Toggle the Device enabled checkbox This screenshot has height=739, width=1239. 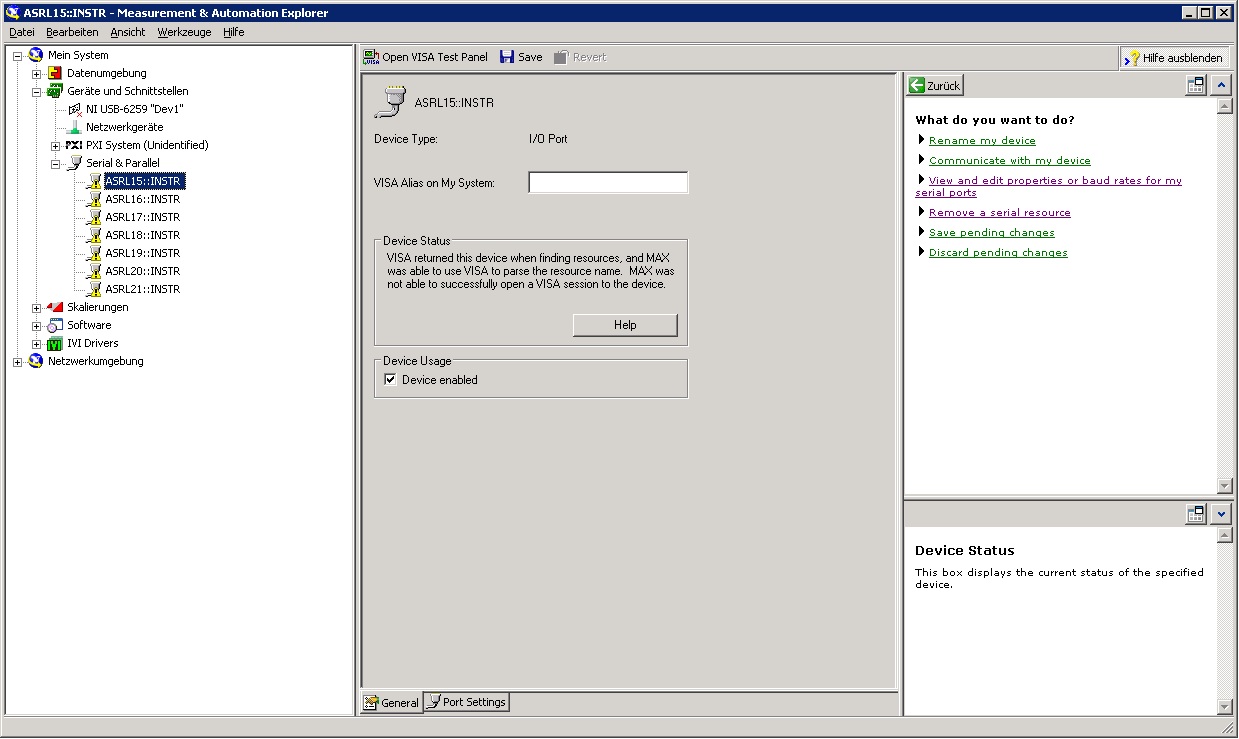[391, 380]
